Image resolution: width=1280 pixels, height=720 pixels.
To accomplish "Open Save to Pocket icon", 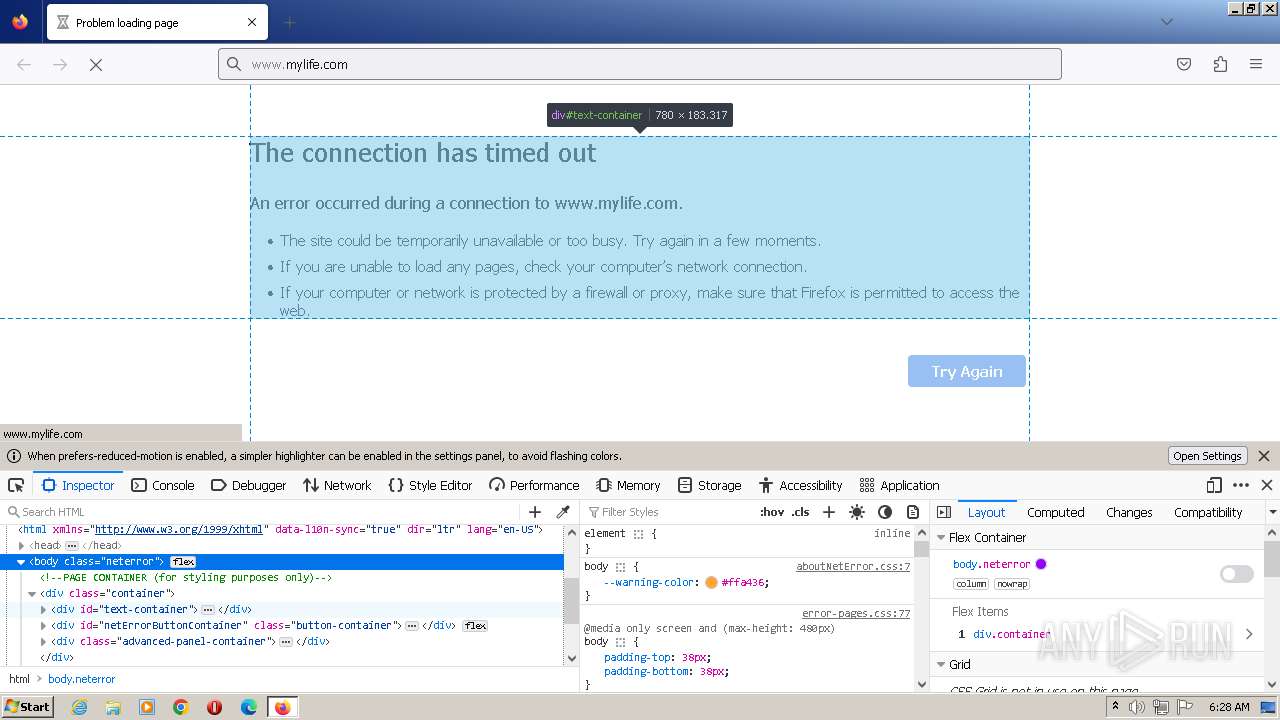I will coord(1184,64).
